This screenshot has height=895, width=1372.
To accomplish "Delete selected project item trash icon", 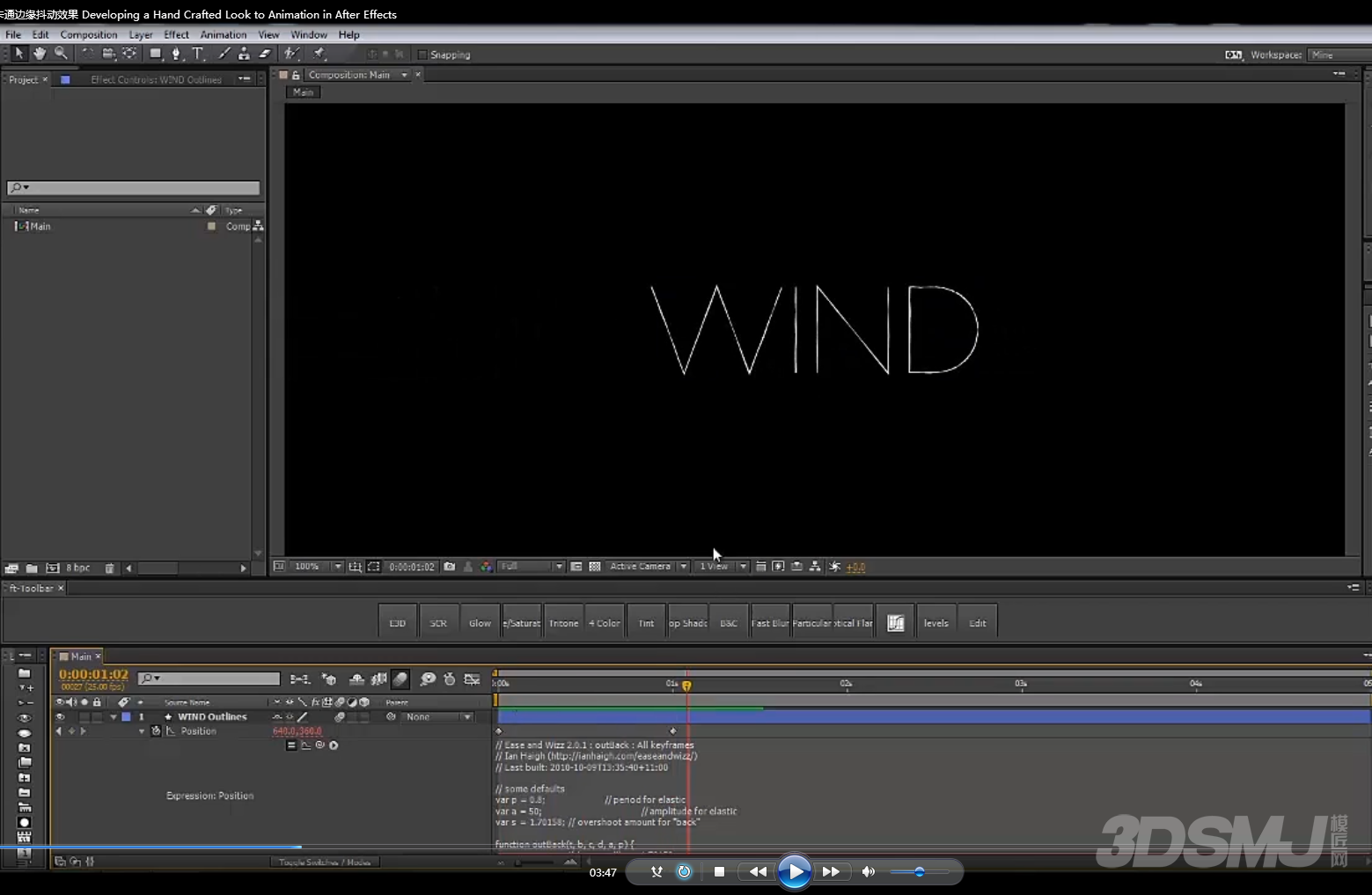I will 109,569.
